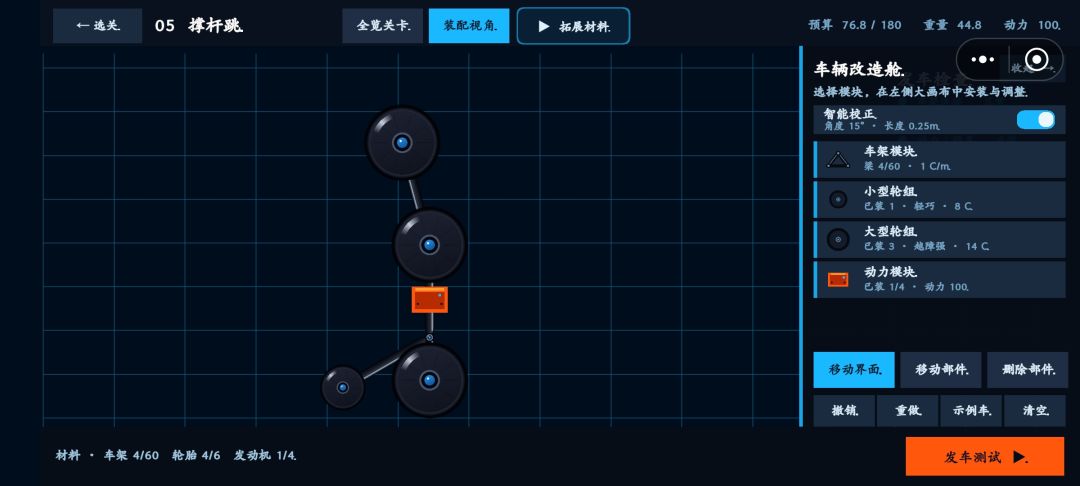Viewport: 1080px width, 486px height.
Task: Click the 车辆改造舱 panel heading
Action: (859, 70)
